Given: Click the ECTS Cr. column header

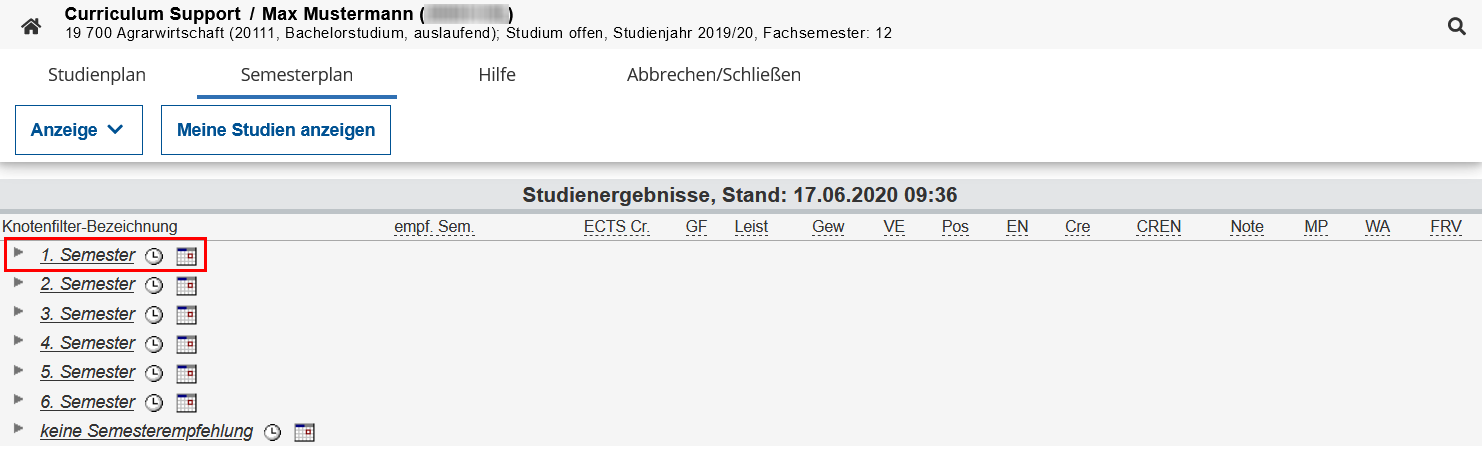Looking at the screenshot, I should pos(616,227).
